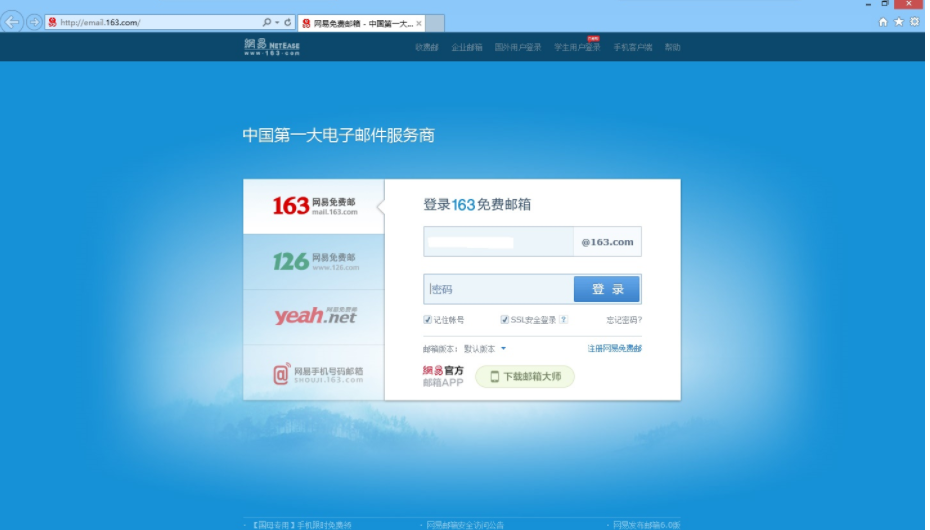
Task: Select the 网易手机号码邮箱 tab
Action: (x=314, y=372)
